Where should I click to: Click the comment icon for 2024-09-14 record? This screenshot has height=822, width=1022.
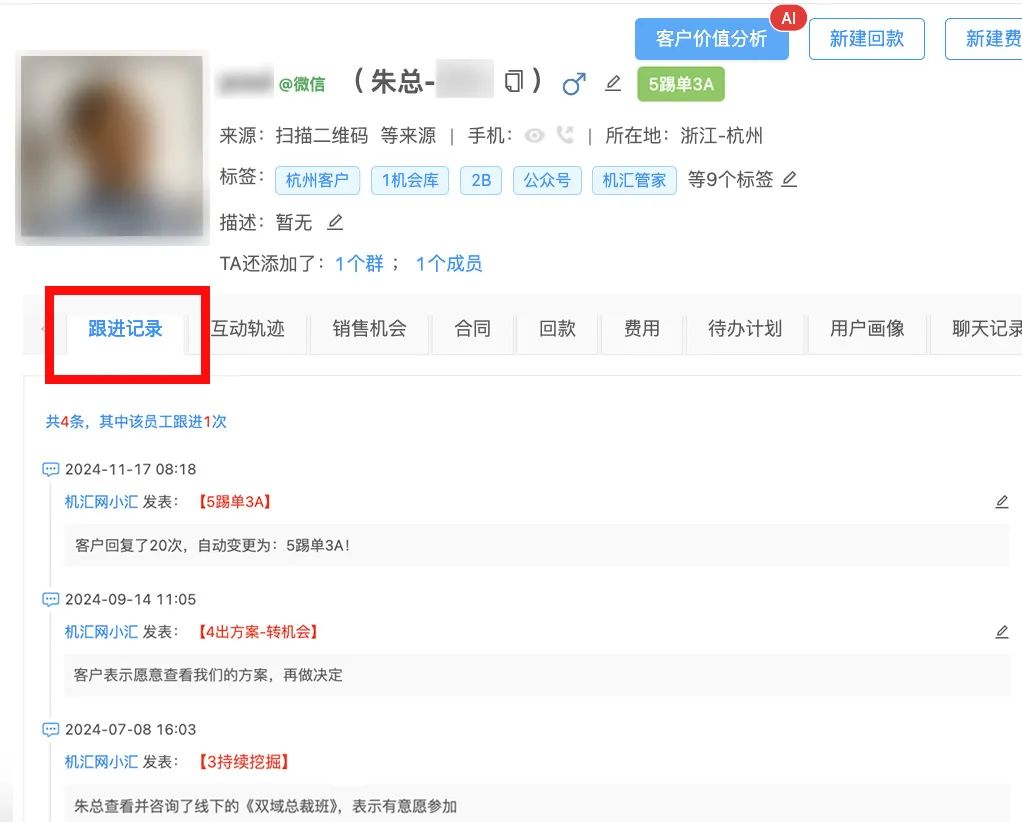[50, 599]
